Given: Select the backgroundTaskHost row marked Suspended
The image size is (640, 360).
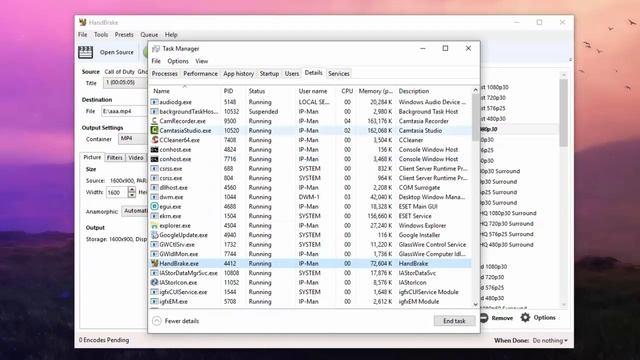Looking at the screenshot, I should click(311, 111).
